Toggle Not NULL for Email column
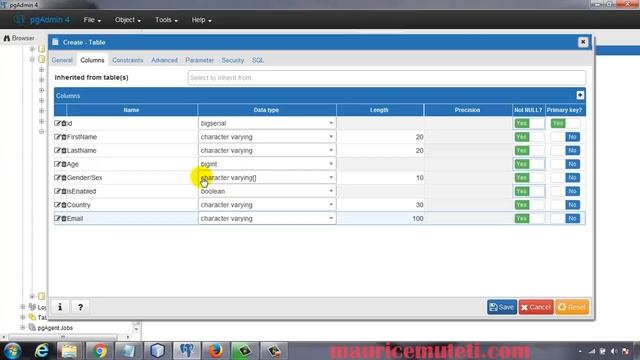This screenshot has height=360, width=640. (x=529, y=218)
